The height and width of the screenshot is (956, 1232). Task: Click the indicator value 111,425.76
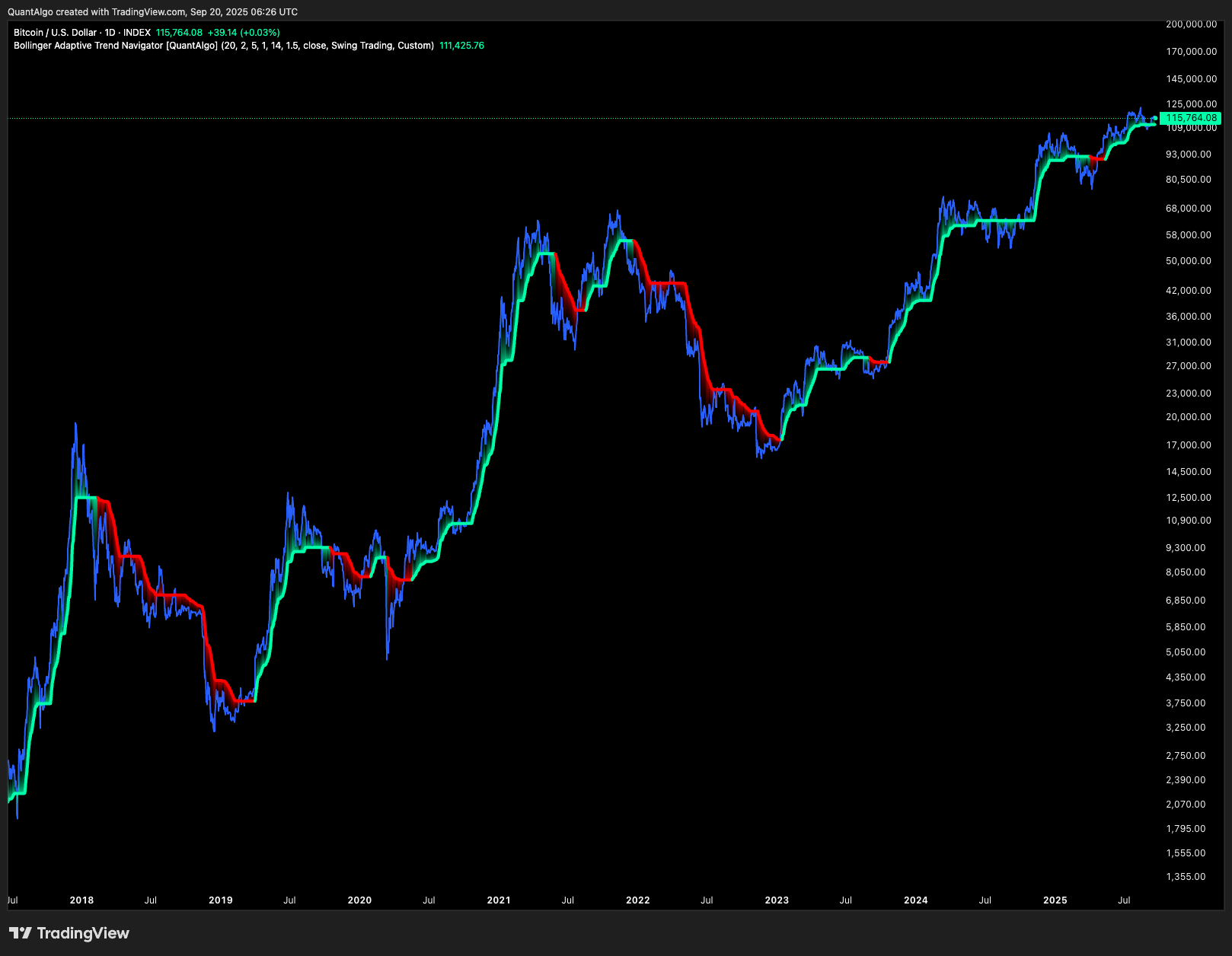(461, 46)
